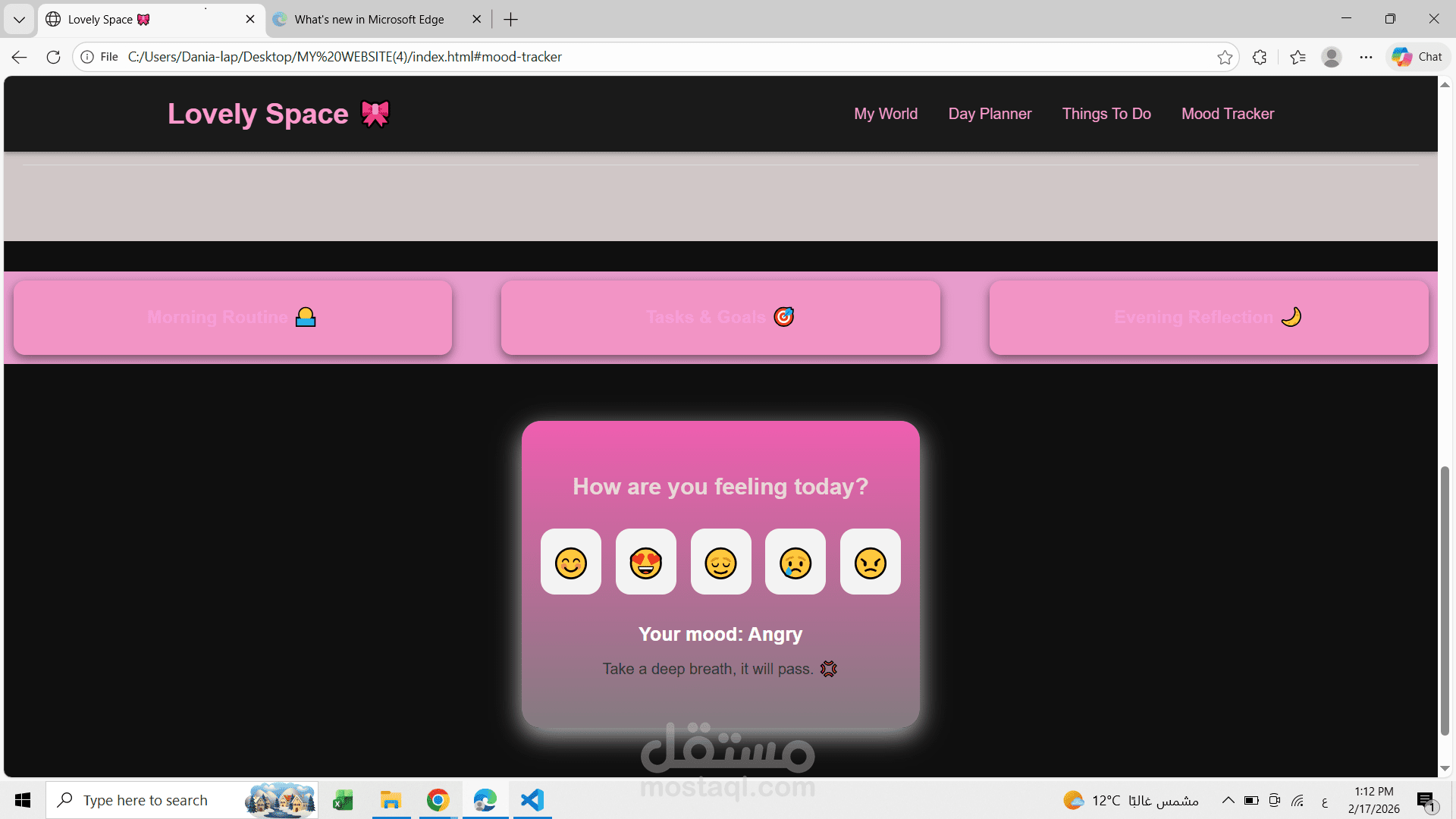The height and width of the screenshot is (819, 1456).
Task: Open the browser profile menu
Action: click(x=1332, y=57)
